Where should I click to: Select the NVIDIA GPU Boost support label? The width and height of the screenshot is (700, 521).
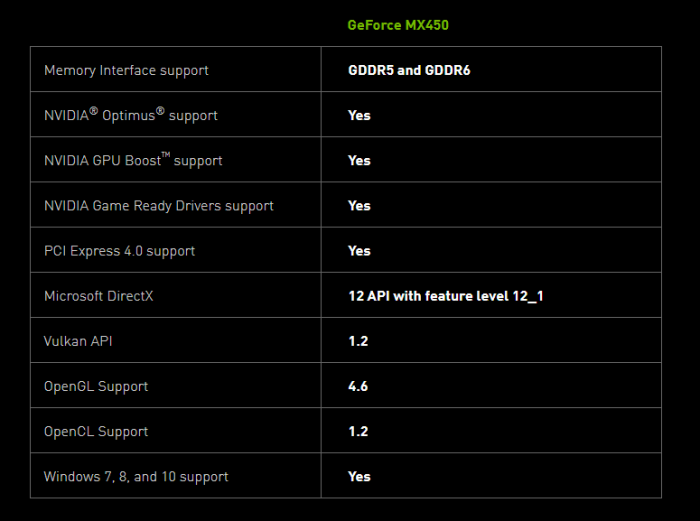pos(133,160)
